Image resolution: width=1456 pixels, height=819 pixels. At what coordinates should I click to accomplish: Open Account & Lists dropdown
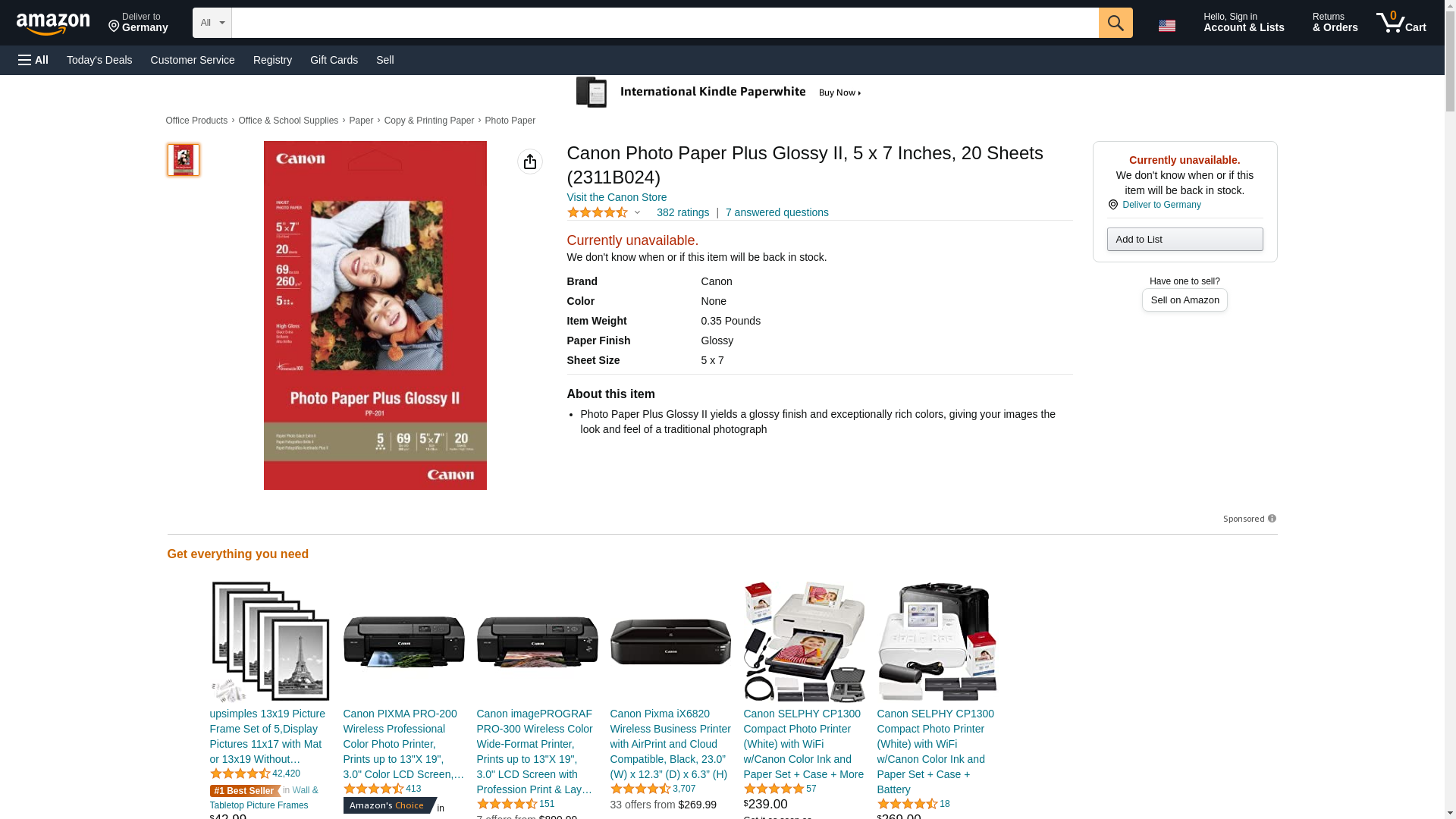[1244, 23]
